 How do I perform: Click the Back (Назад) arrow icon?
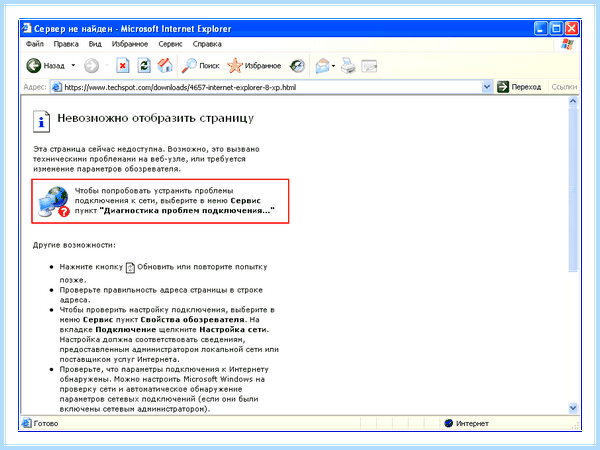pos(34,65)
